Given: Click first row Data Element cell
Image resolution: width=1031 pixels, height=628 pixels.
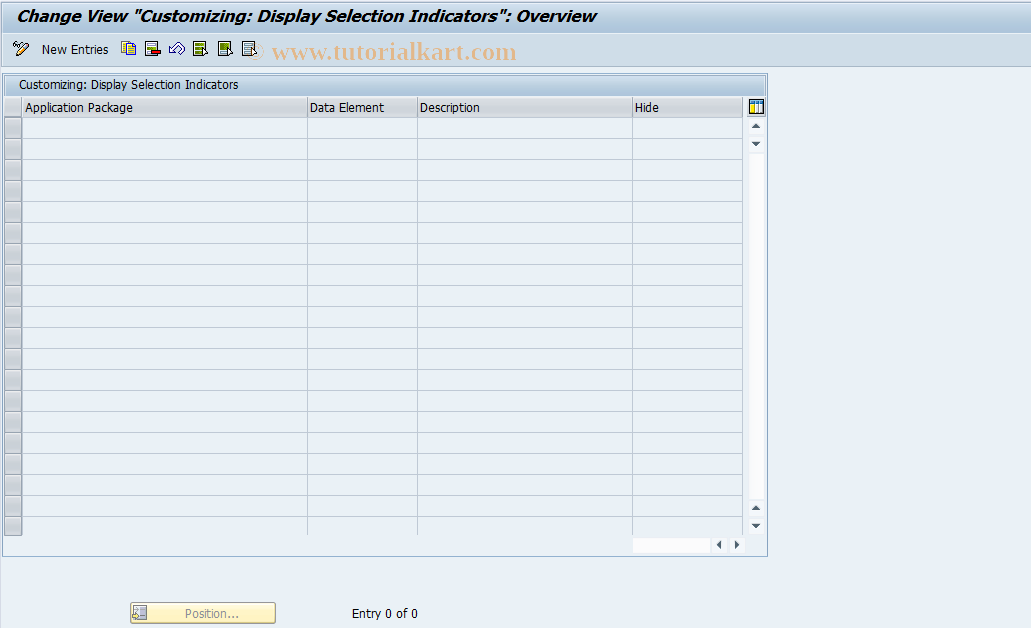Looking at the screenshot, I should pyautogui.click(x=362, y=128).
